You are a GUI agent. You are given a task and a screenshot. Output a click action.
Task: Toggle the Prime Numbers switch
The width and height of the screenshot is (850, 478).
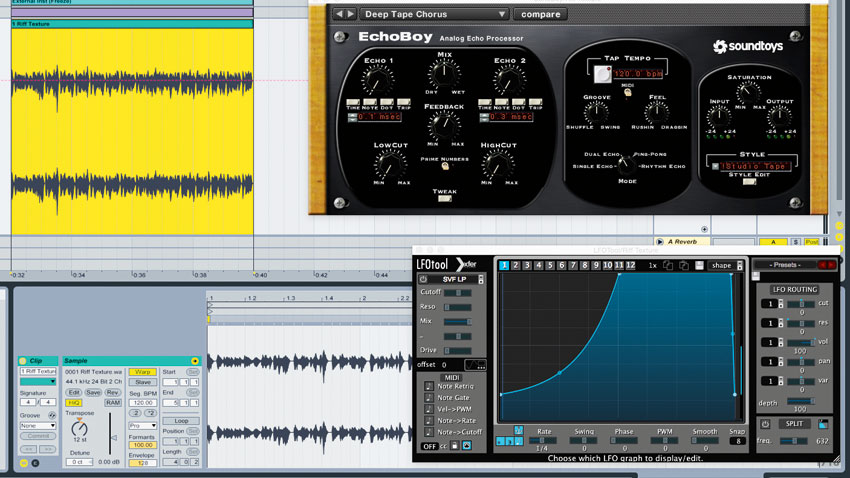445,166
